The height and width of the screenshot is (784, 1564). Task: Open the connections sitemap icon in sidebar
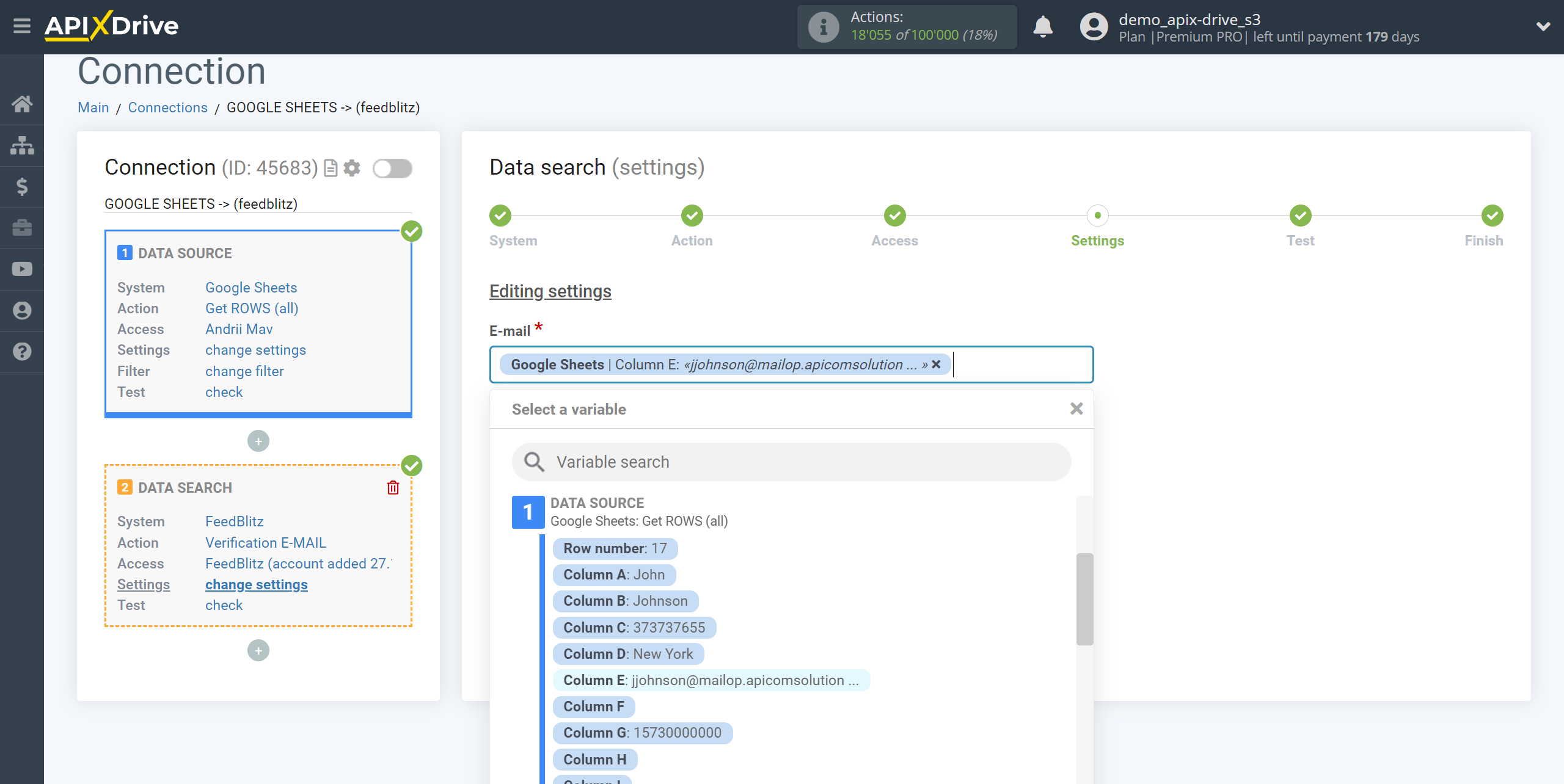coord(22,145)
